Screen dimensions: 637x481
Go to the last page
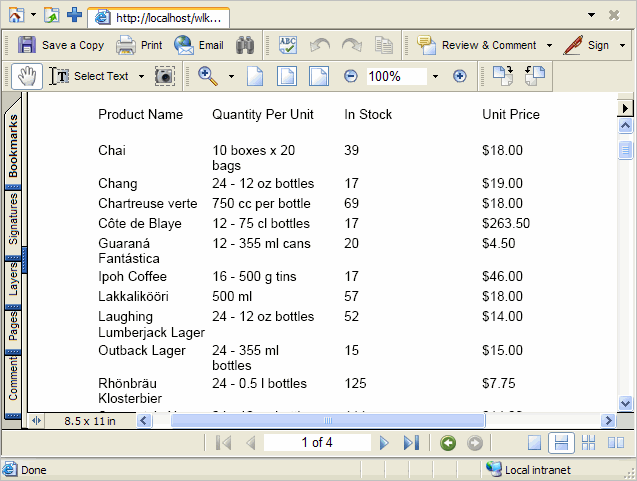(x=411, y=443)
